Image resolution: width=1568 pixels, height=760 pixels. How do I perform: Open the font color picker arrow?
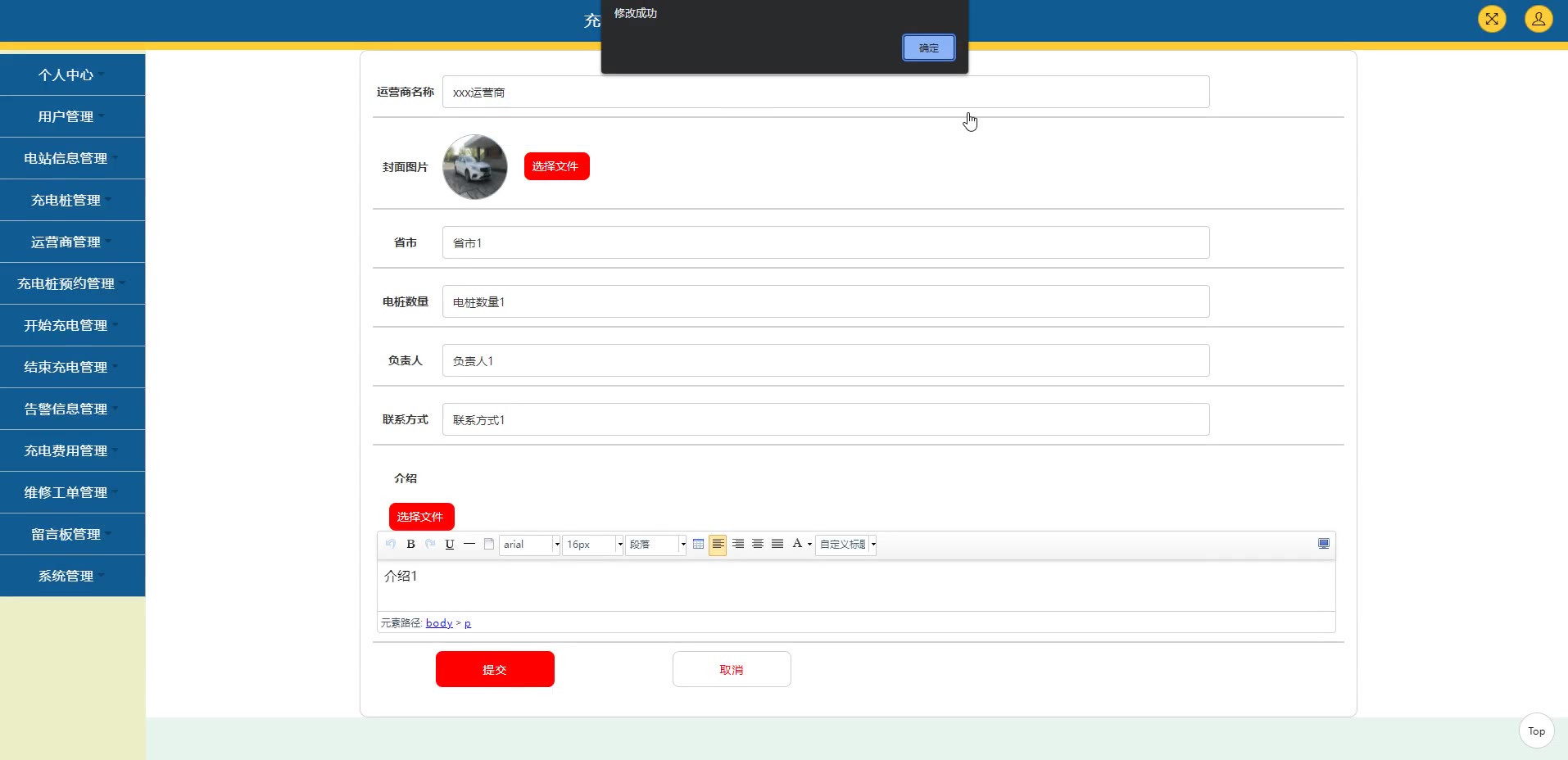tap(809, 545)
